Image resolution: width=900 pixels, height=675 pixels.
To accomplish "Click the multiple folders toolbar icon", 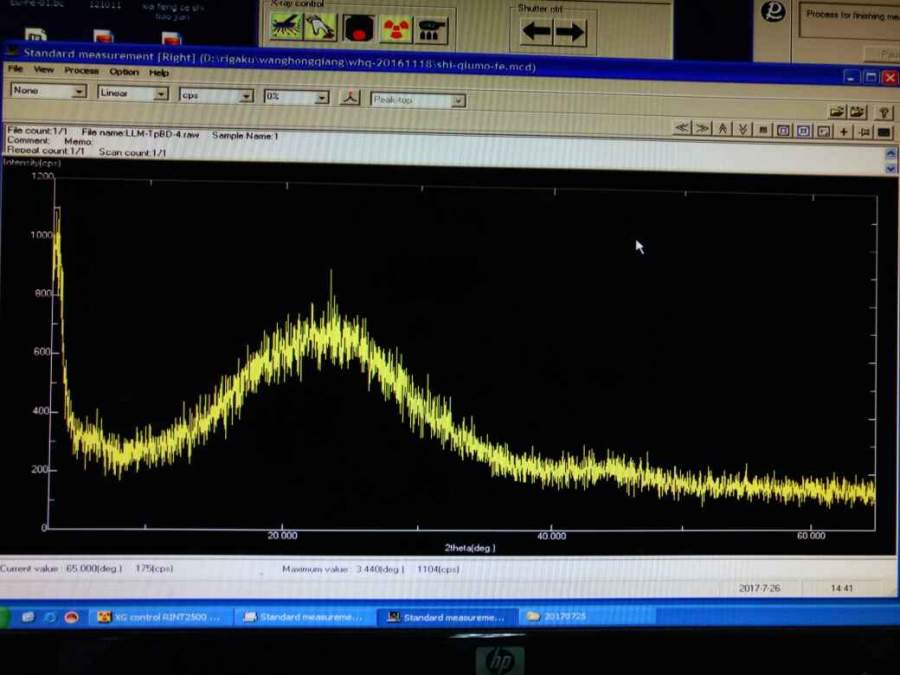I will tap(858, 112).
